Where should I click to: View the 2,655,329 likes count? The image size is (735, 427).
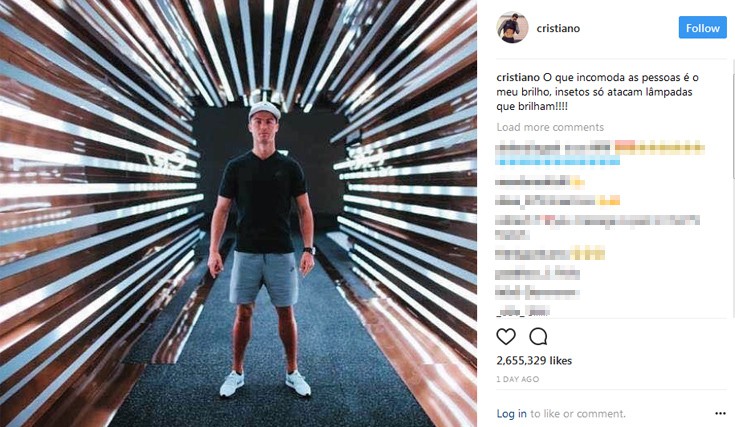tap(534, 360)
